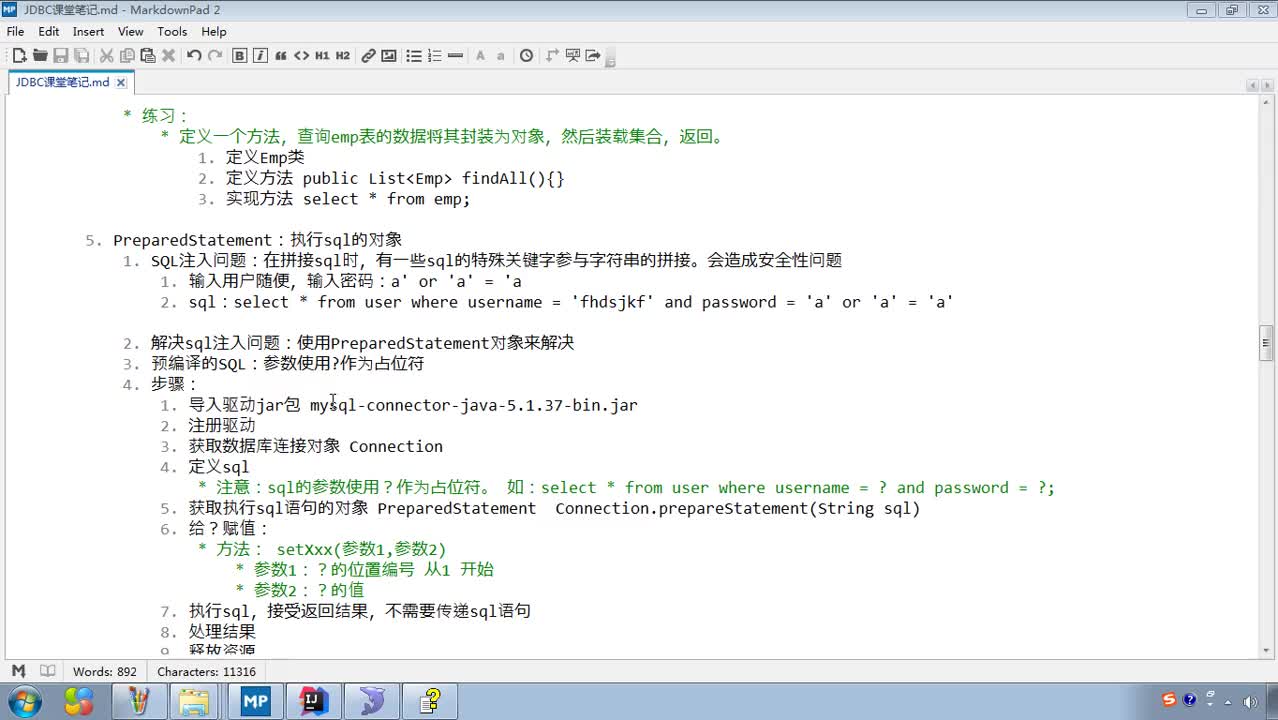Open the dolphin SQLyog taskbar icon
1278x720 pixels.
pyautogui.click(x=371, y=701)
